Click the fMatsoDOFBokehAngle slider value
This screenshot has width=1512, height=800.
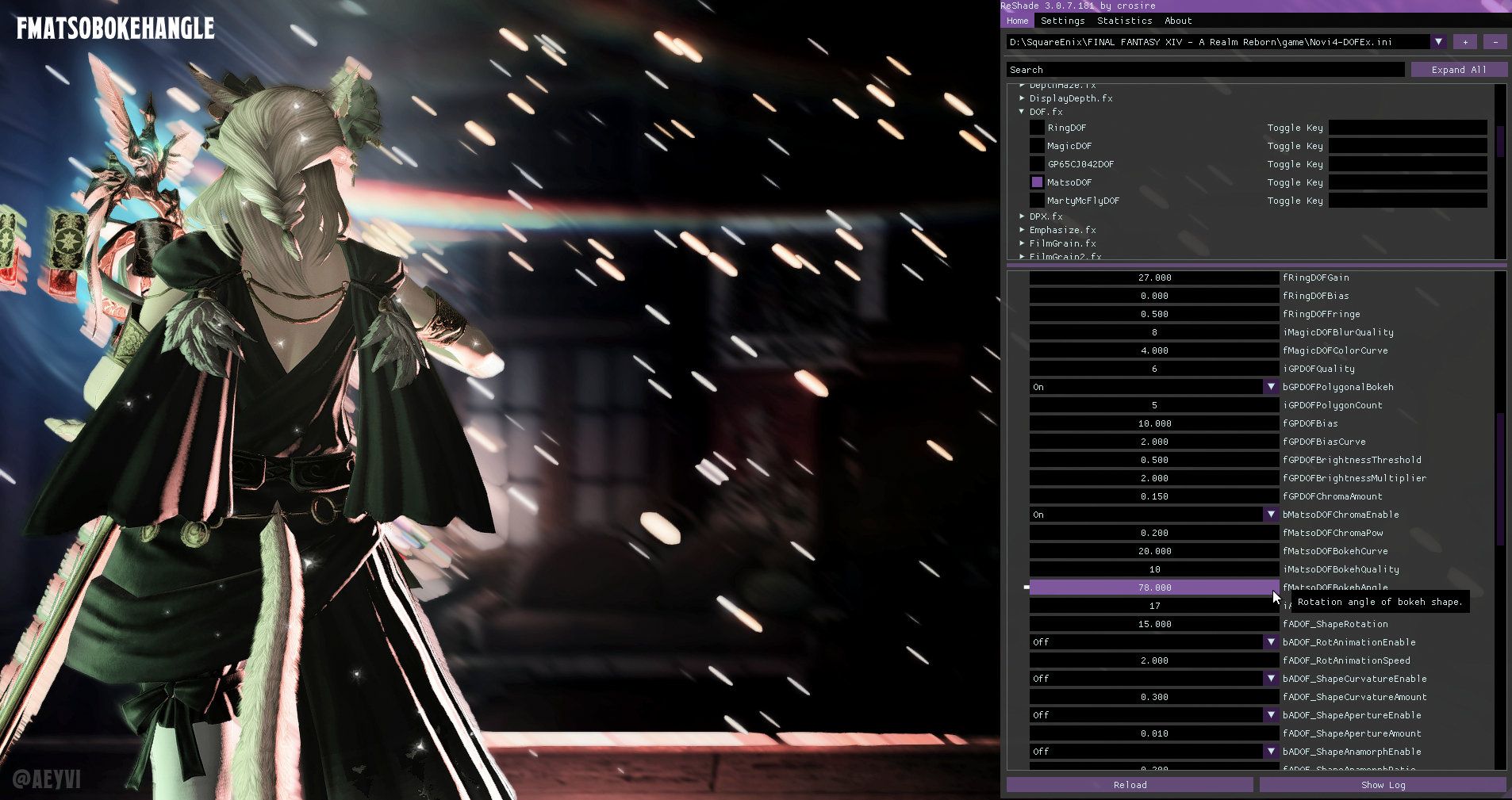[x=1154, y=588]
